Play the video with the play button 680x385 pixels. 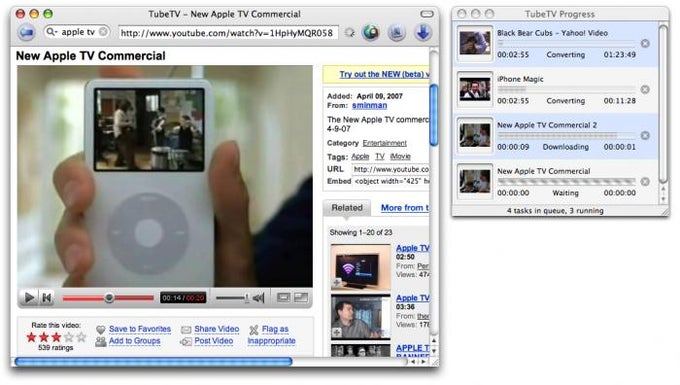point(29,297)
